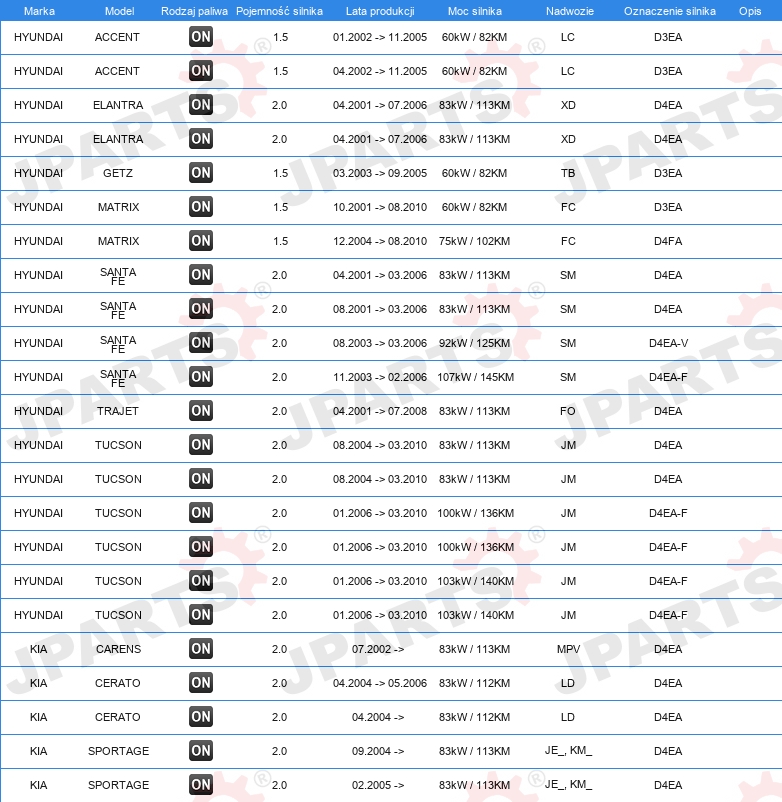
Task: Select production dates 08.2001 -> 03.2006
Action: point(380,309)
